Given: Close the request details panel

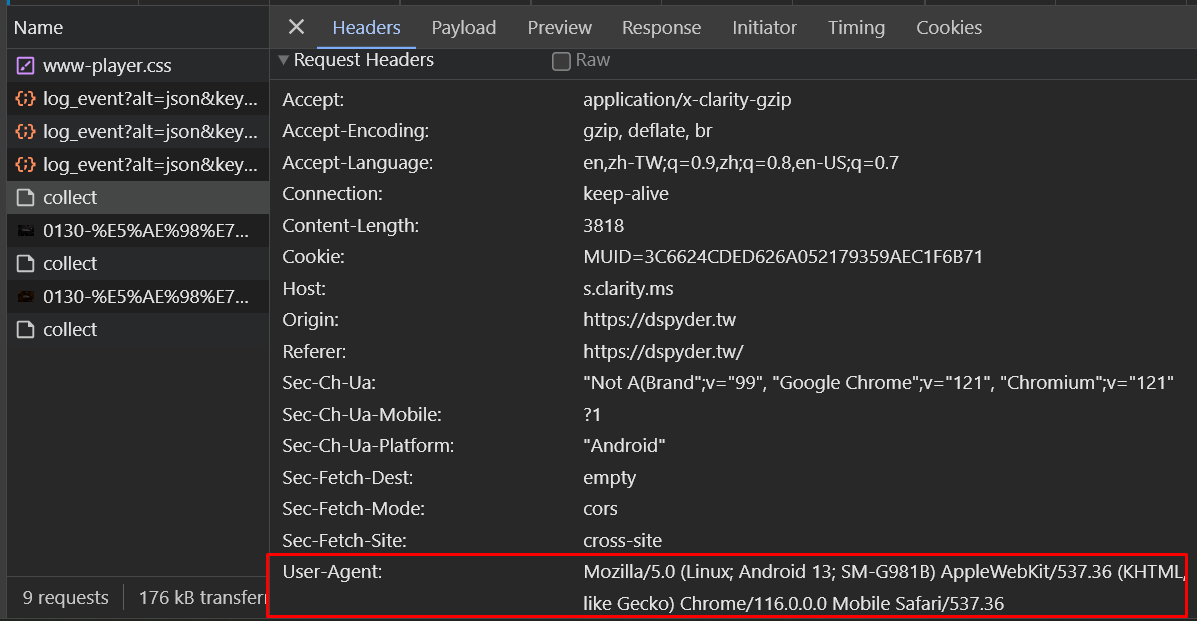Looking at the screenshot, I should coord(296,27).
